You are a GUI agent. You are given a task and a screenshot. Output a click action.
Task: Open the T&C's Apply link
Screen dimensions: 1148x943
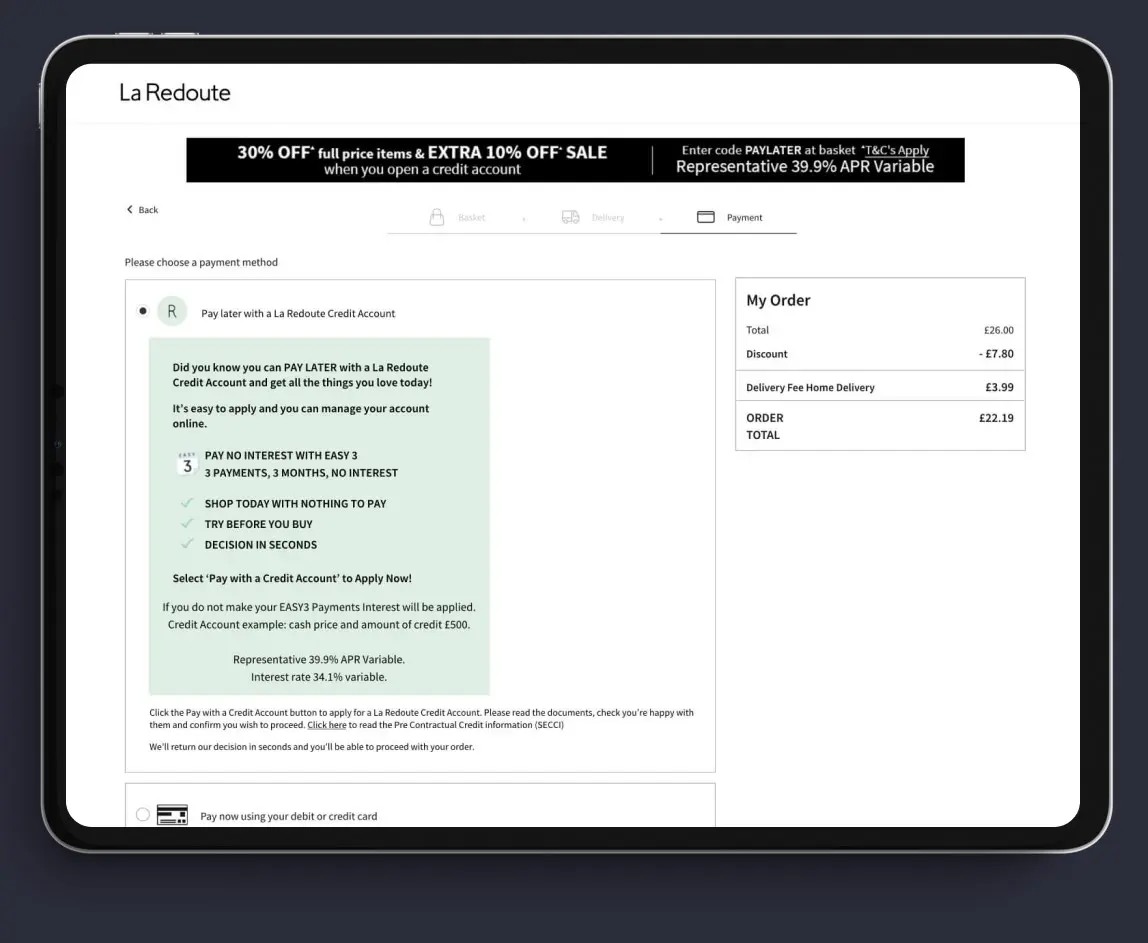896,150
